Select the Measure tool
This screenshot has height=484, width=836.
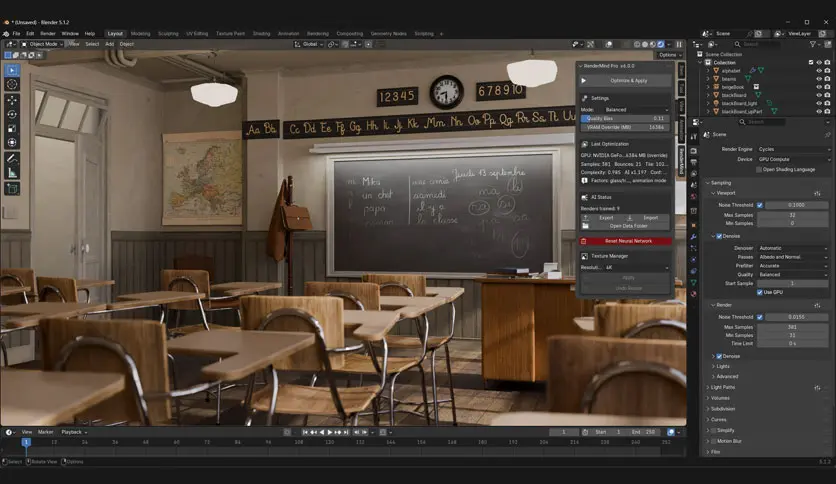pos(12,173)
